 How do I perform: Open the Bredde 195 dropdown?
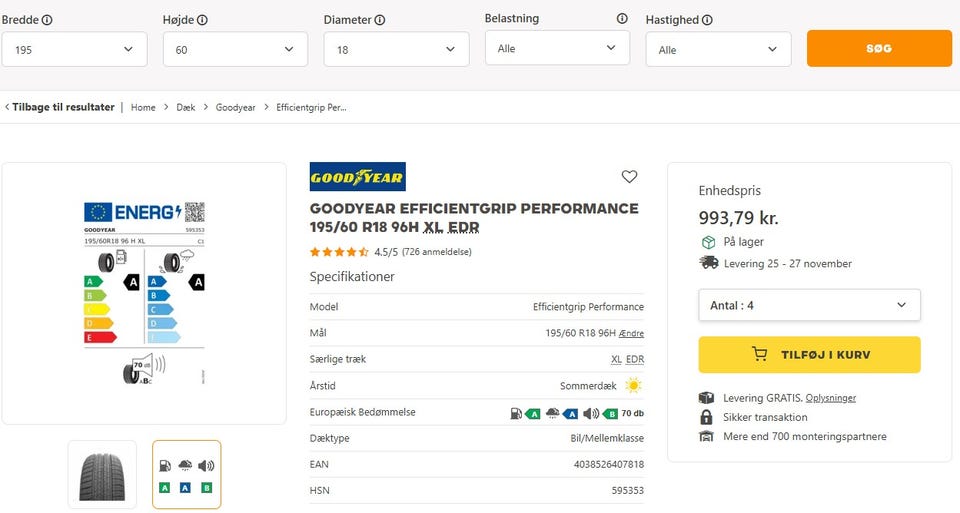click(74, 50)
